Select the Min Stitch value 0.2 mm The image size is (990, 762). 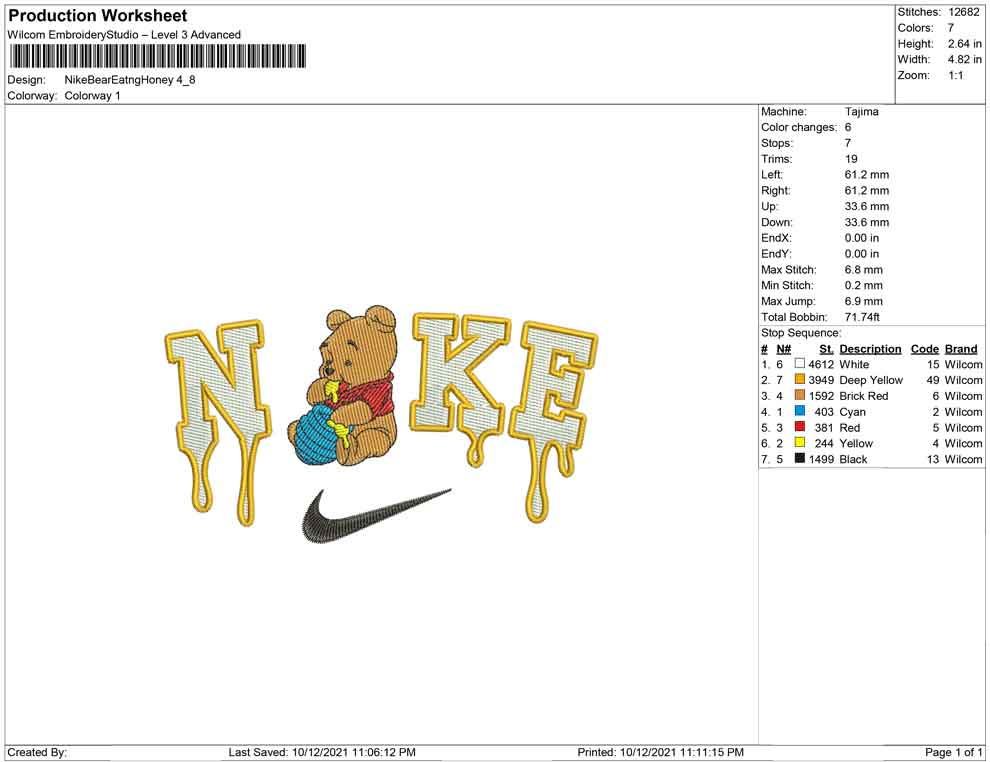tap(863, 285)
